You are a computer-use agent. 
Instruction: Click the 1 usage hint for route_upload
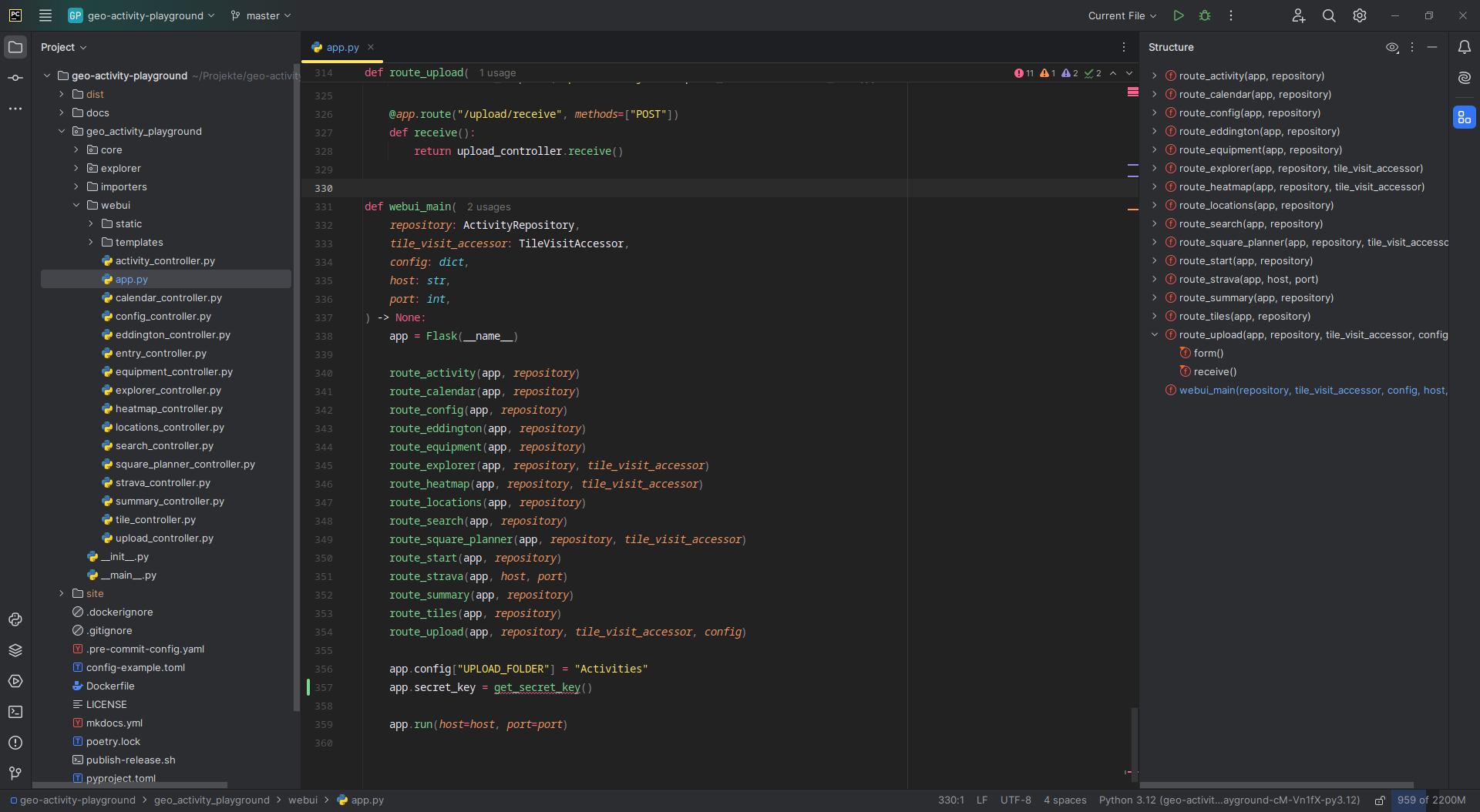tap(497, 72)
